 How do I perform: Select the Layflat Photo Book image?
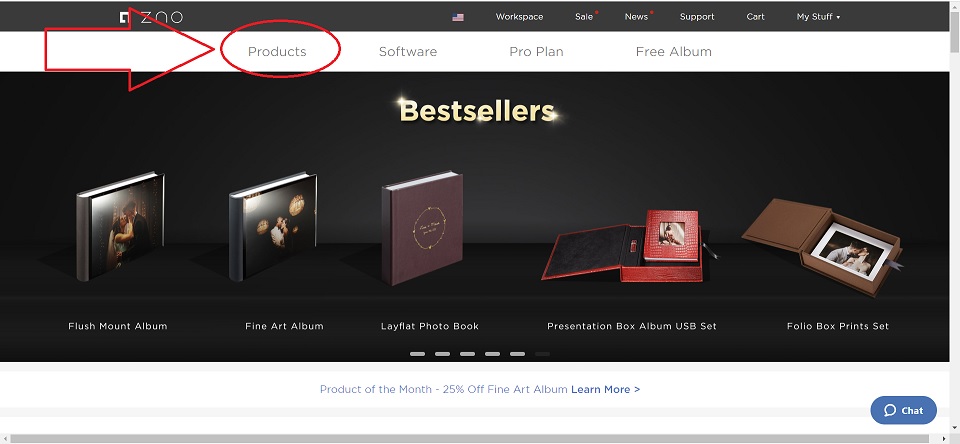(422, 228)
